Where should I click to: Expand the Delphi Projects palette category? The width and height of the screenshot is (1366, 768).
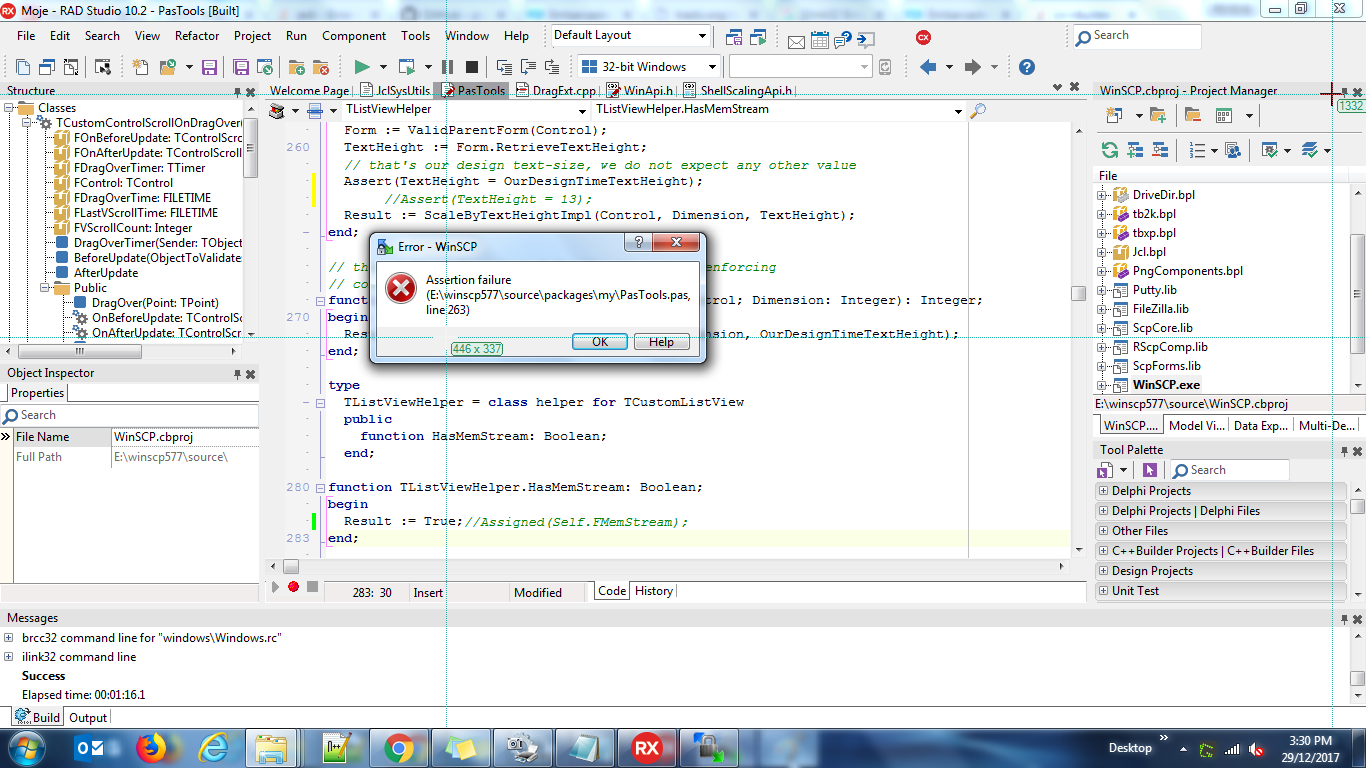1103,491
